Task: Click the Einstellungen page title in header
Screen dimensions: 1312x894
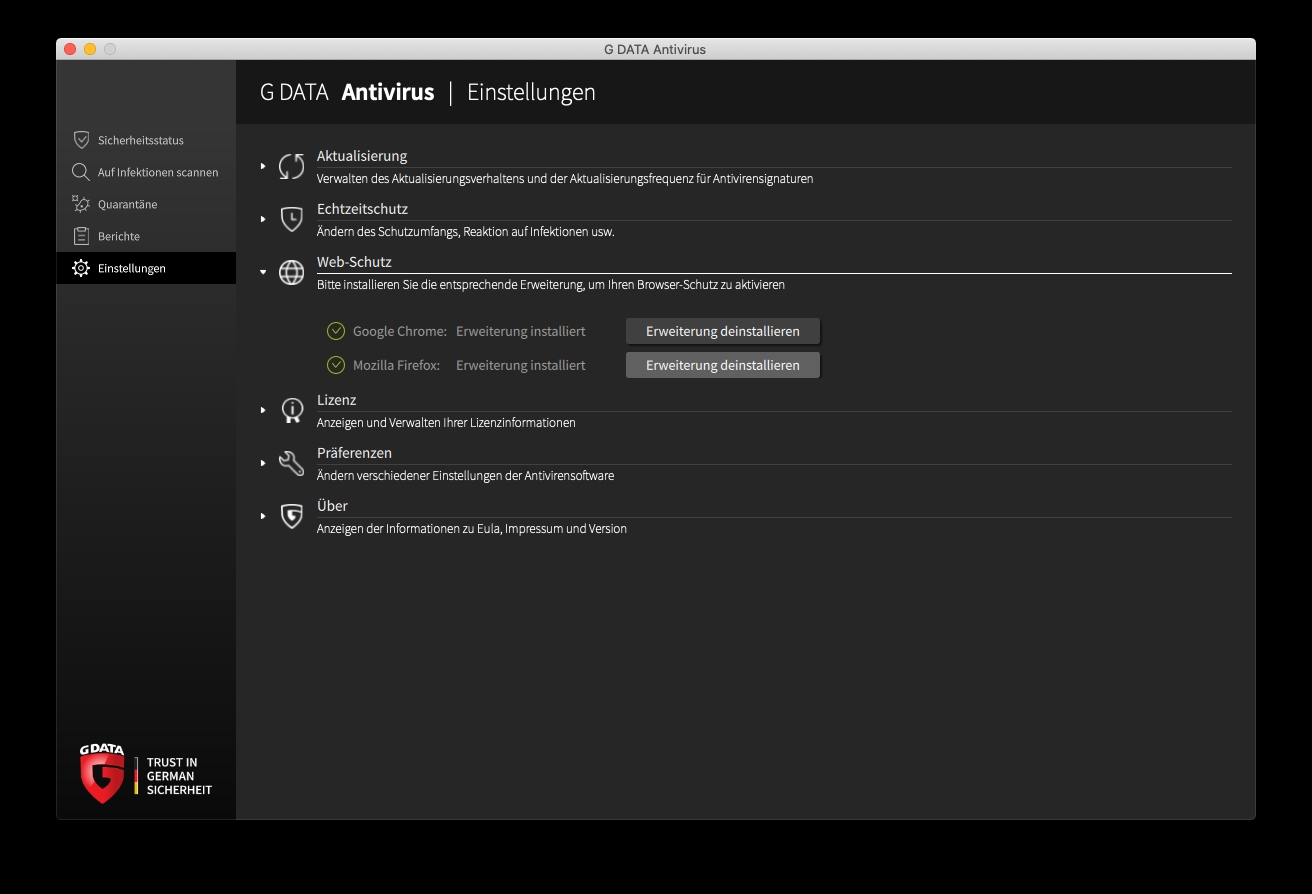Action: tap(531, 92)
